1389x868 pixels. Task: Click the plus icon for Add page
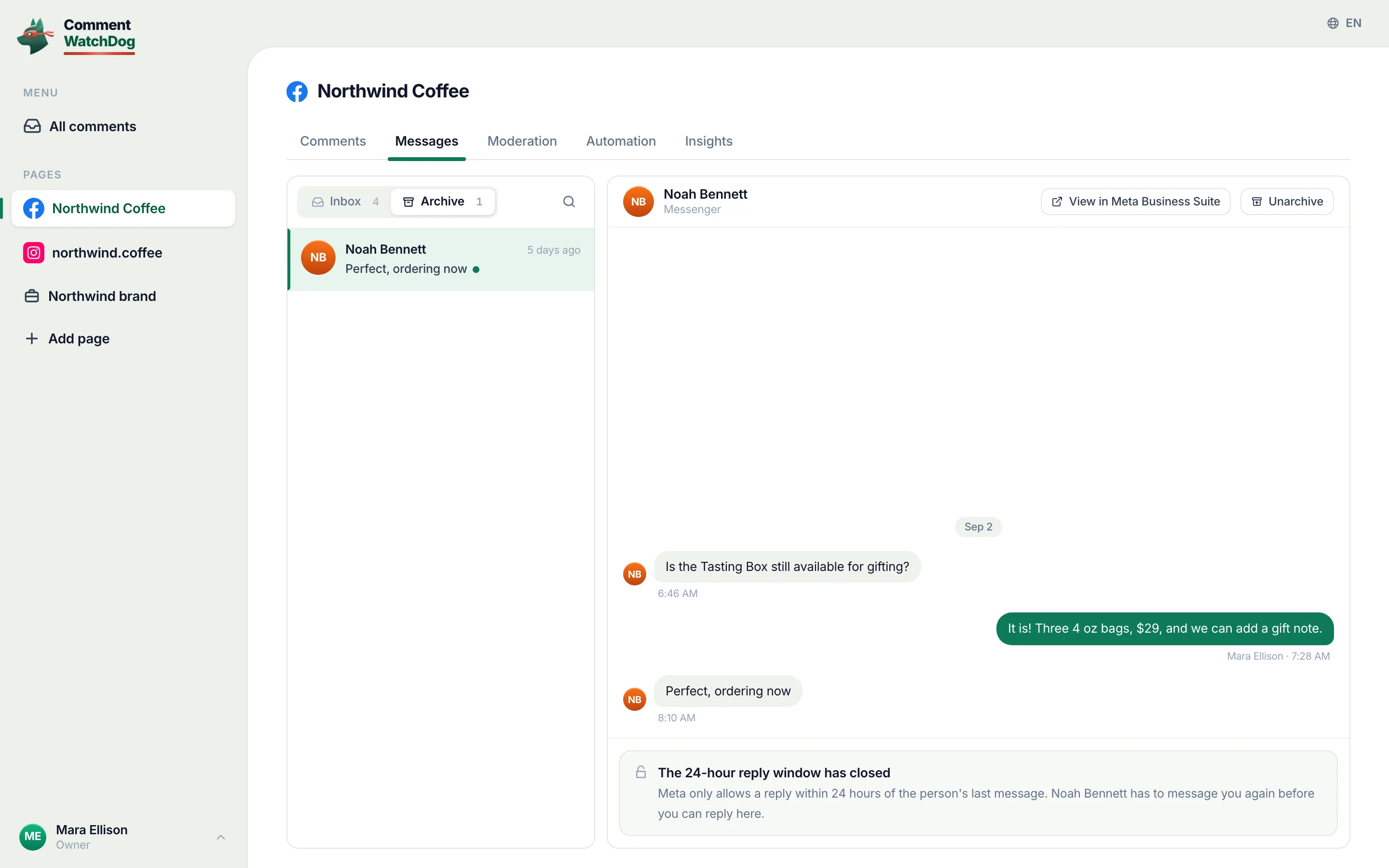pos(32,339)
